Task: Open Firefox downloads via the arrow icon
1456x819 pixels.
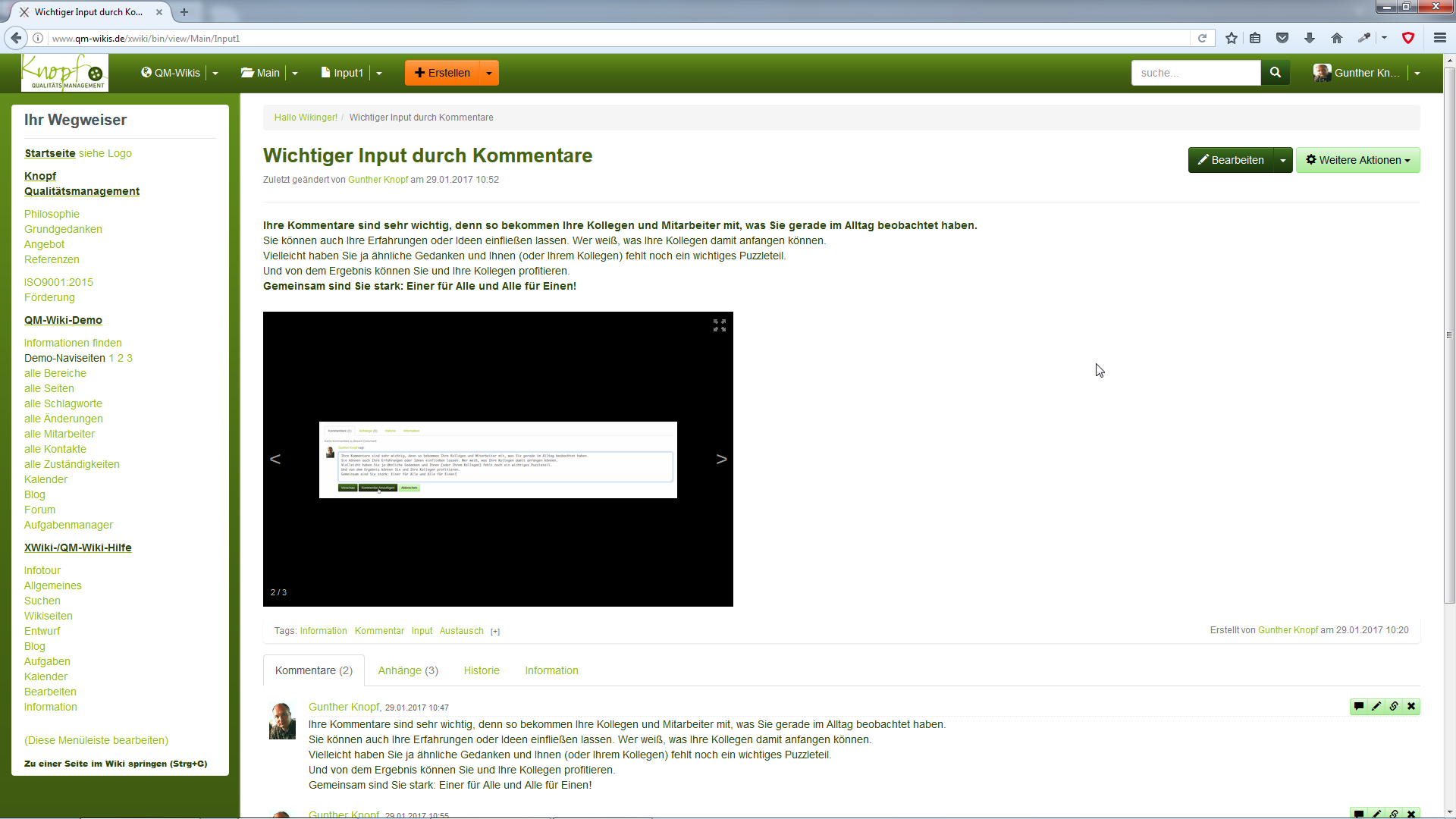Action: [x=1309, y=37]
